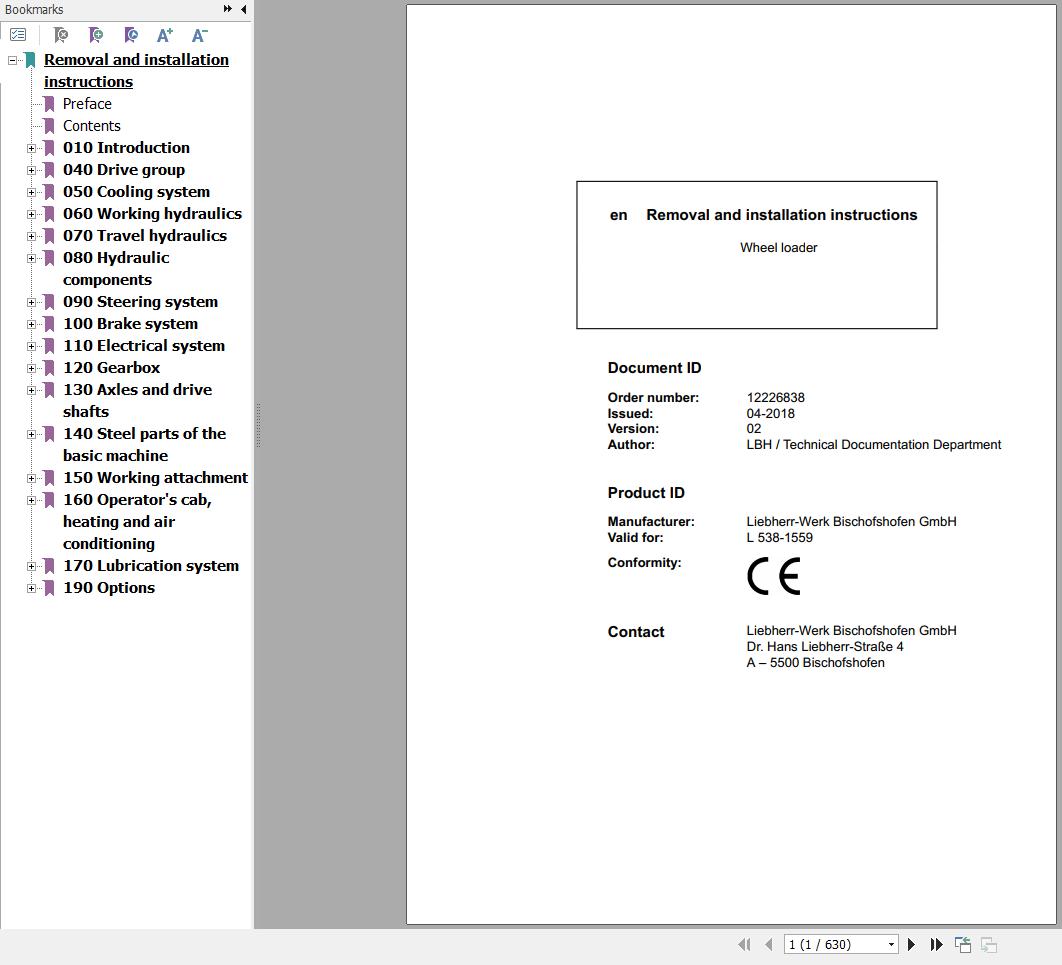Viewport: 1062px width, 965px height.
Task: Jump to 150 Working attachment
Action: [x=155, y=478]
